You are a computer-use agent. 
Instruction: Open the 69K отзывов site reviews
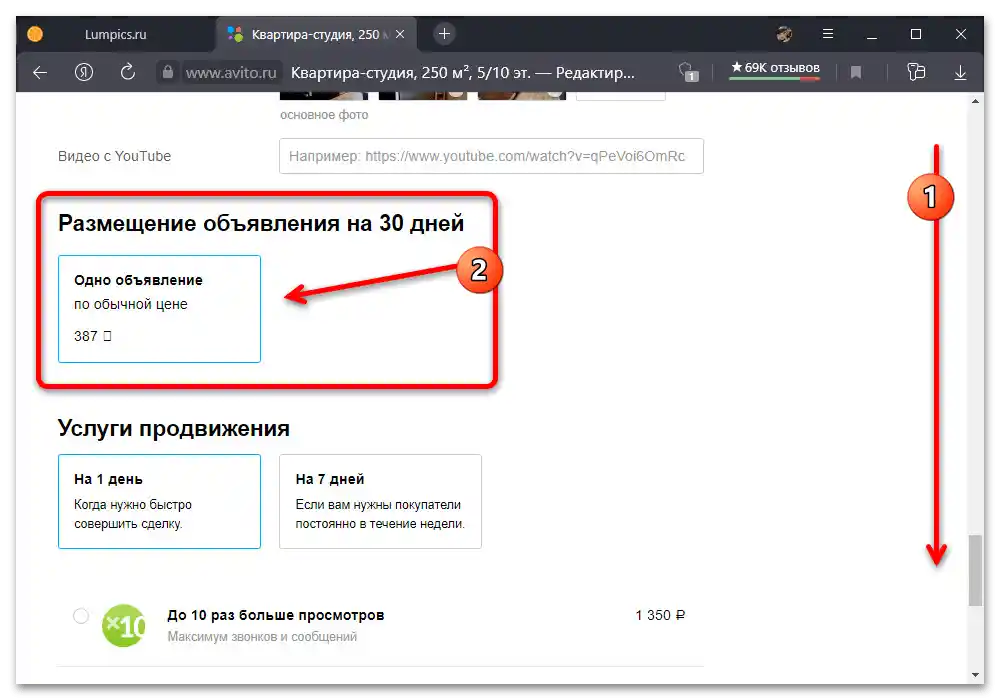[x=775, y=69]
